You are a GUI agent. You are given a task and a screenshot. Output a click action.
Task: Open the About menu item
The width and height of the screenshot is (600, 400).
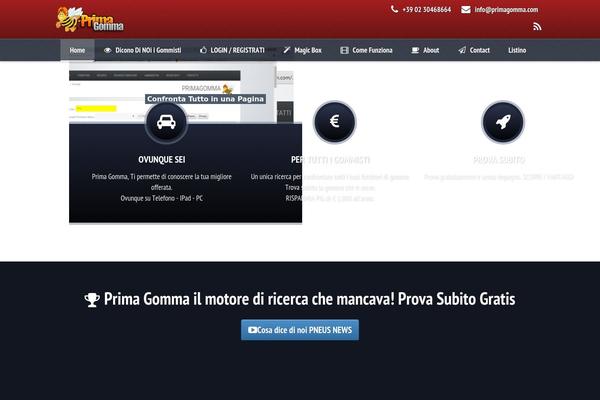coord(425,50)
